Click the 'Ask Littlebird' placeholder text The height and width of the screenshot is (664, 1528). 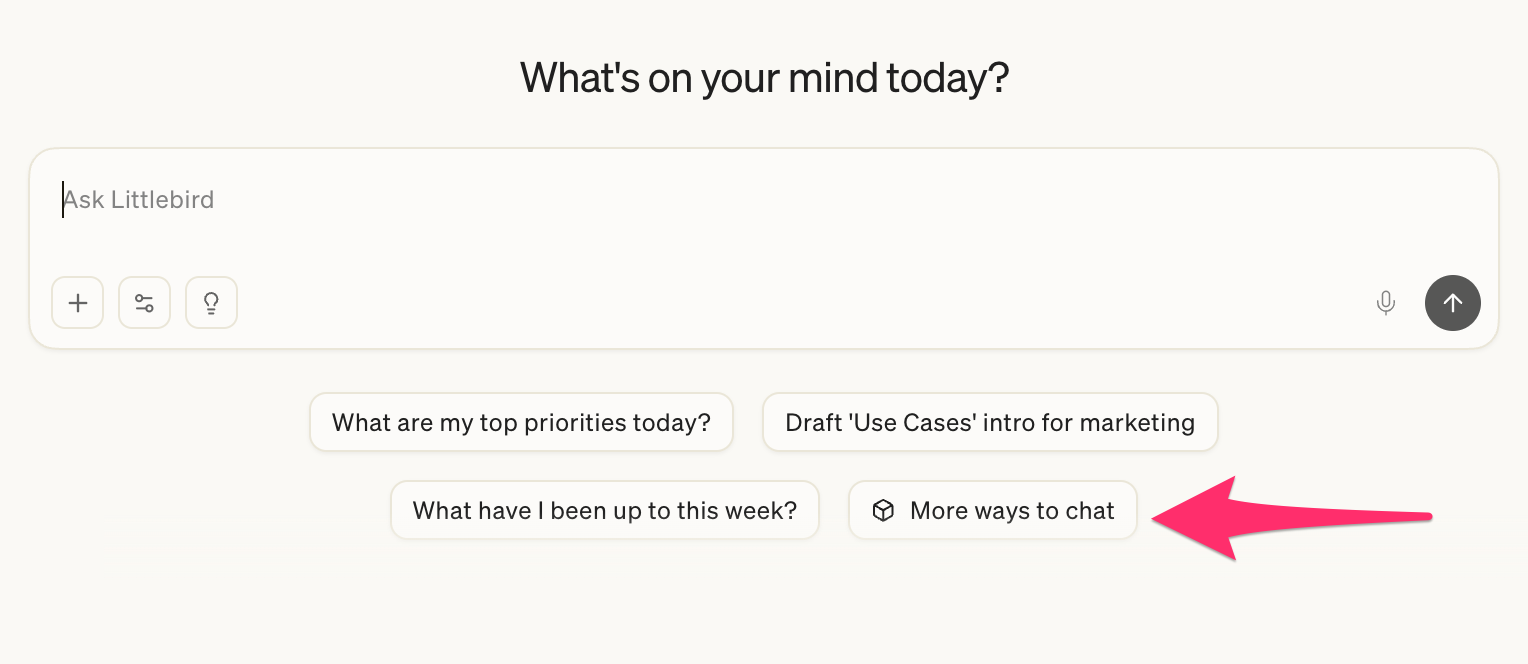(x=139, y=200)
